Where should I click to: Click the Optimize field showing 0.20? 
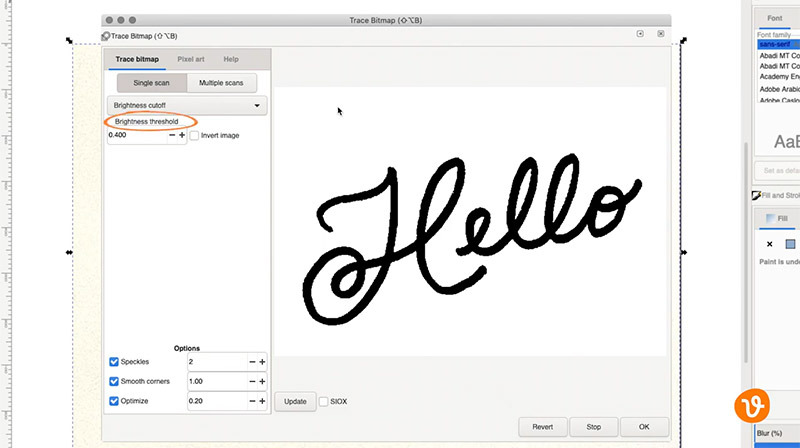pos(217,401)
